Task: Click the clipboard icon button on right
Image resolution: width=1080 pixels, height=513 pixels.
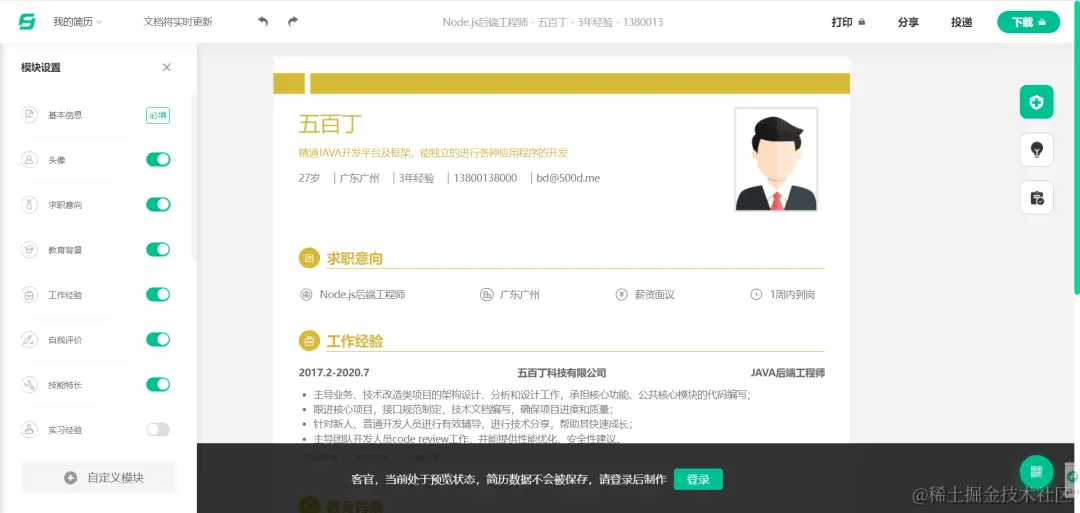Action: 1036,198
